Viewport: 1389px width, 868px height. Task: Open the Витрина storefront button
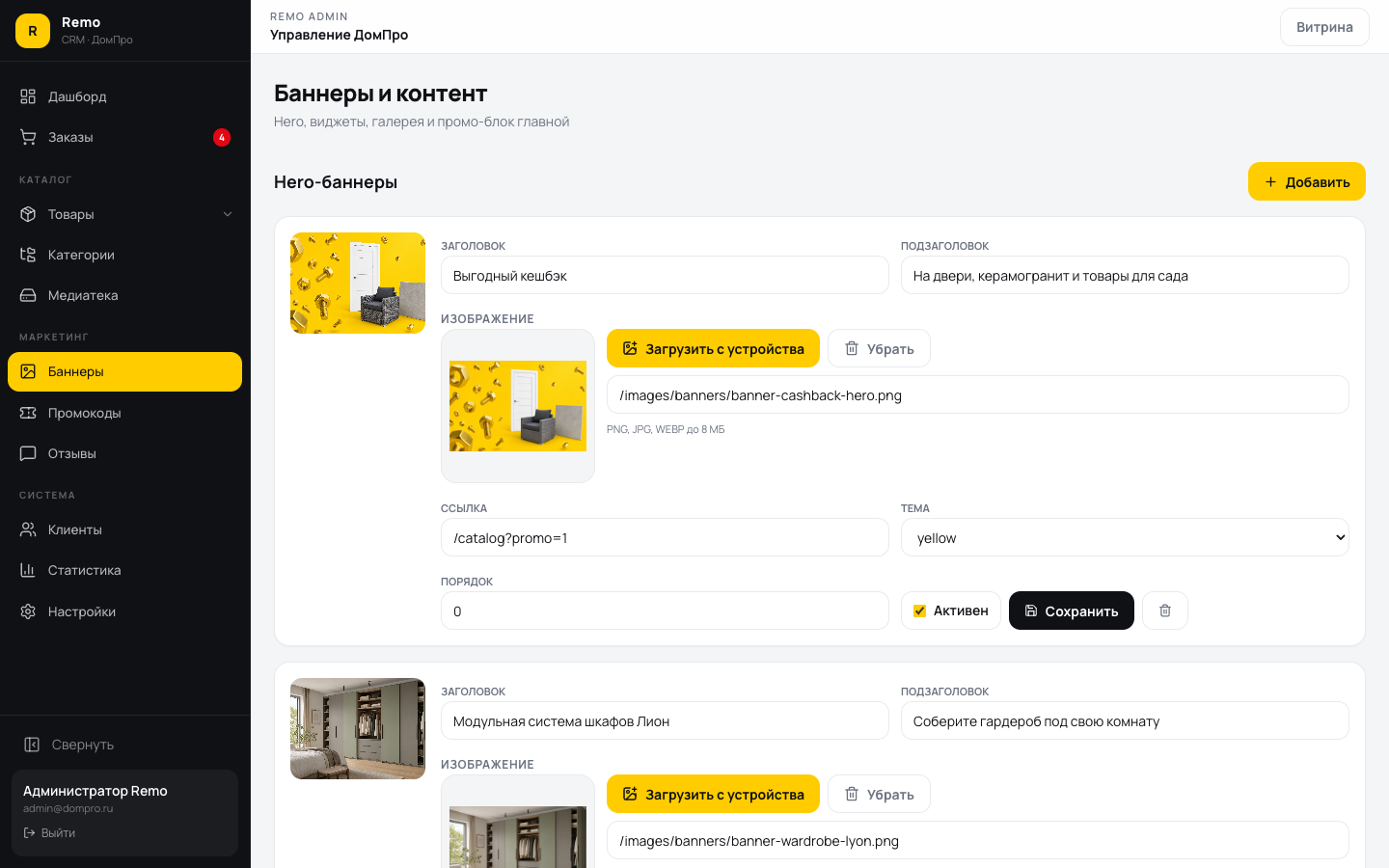[1324, 27]
